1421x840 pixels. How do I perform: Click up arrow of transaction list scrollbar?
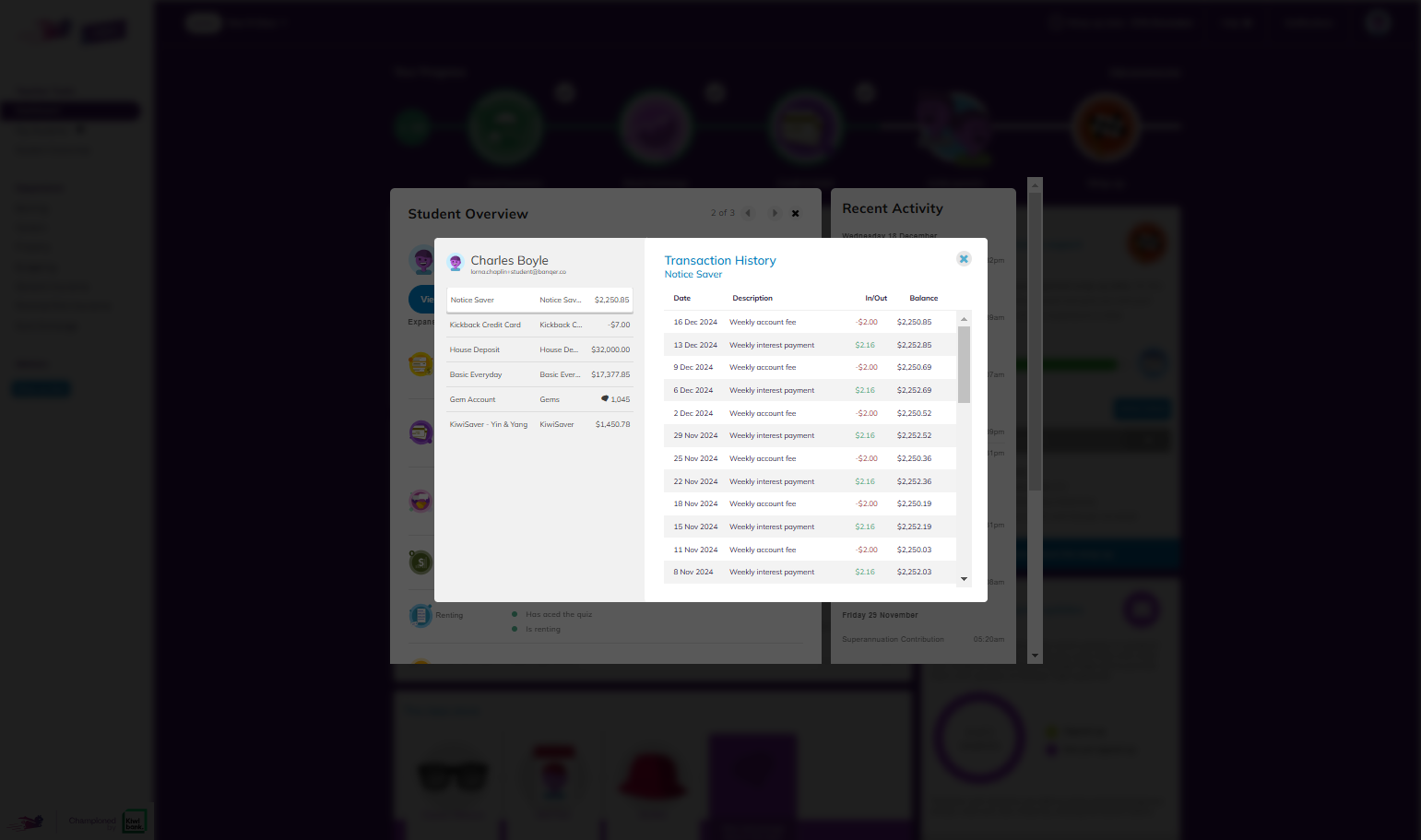(965, 319)
